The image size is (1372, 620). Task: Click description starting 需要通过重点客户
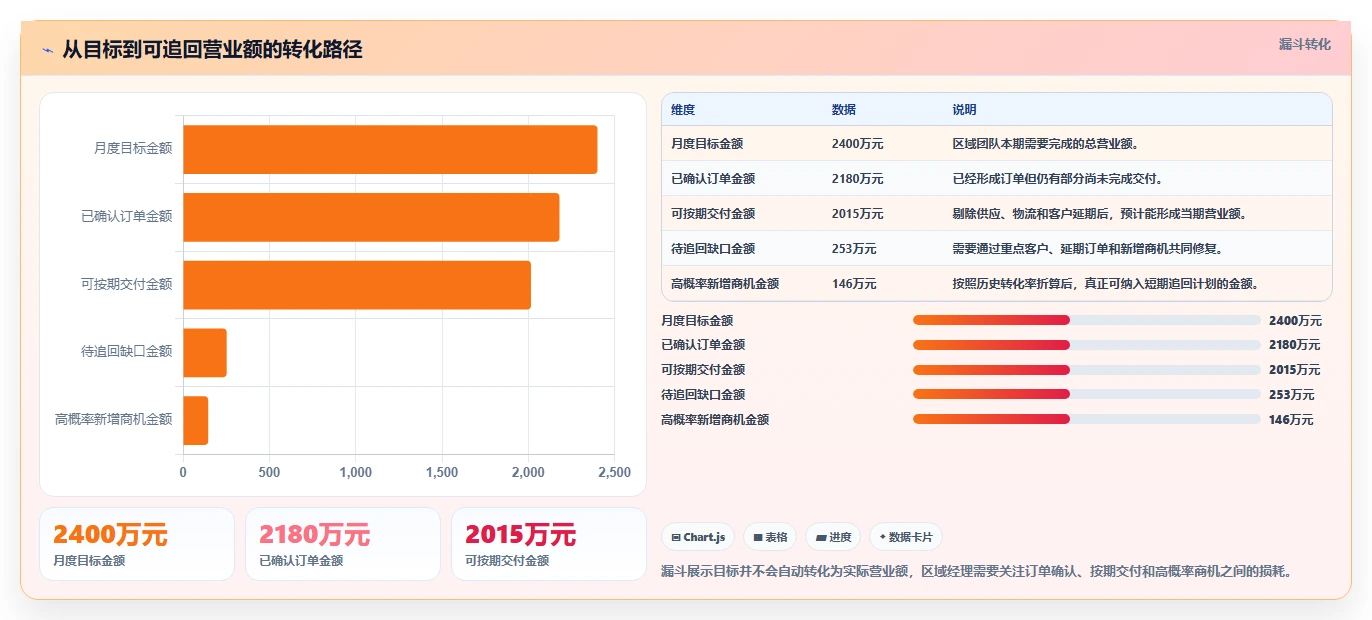click(1088, 249)
